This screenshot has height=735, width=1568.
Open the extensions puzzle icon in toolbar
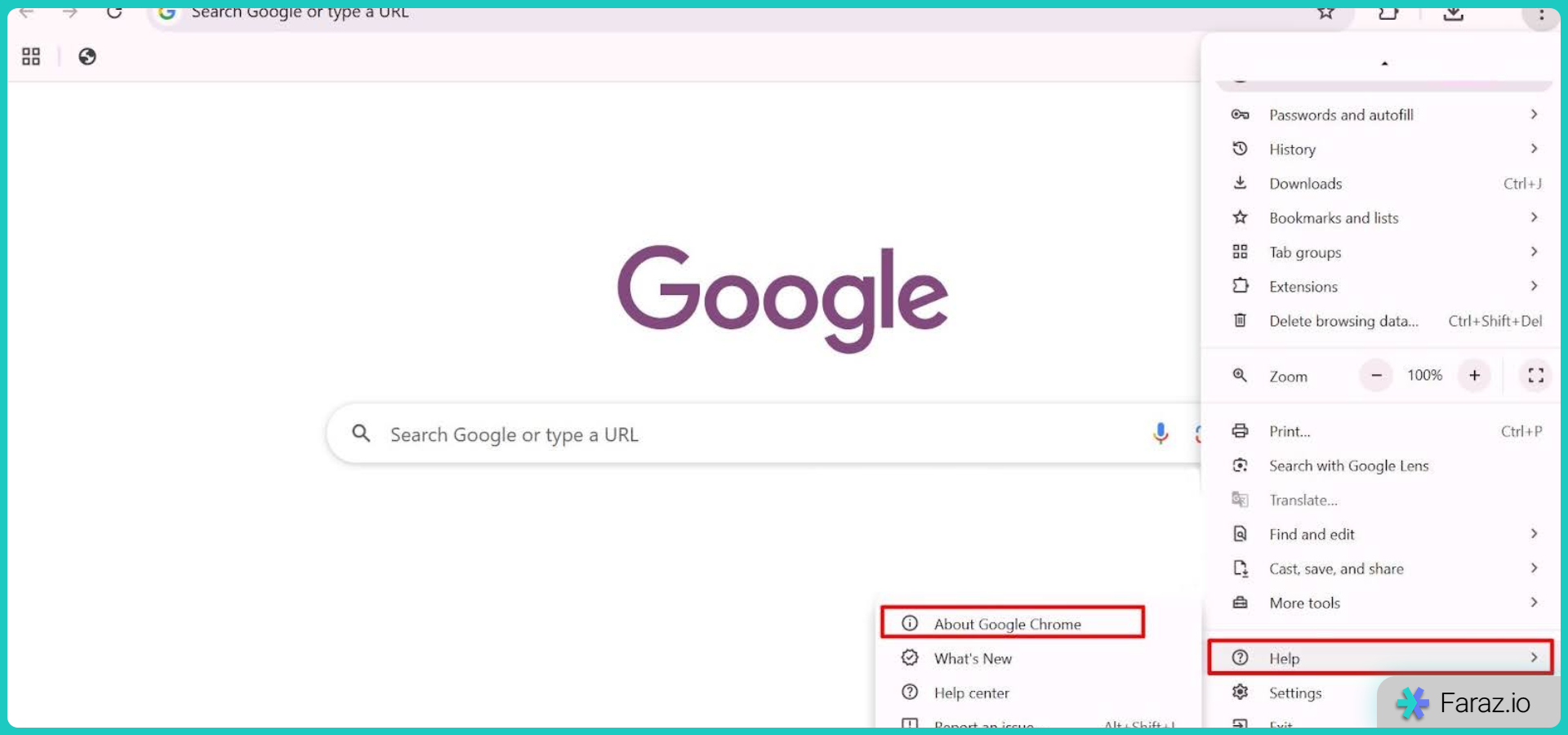click(x=1388, y=13)
